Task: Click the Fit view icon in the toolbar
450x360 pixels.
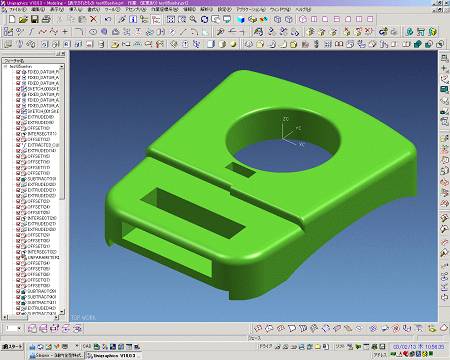Action: pos(171,19)
